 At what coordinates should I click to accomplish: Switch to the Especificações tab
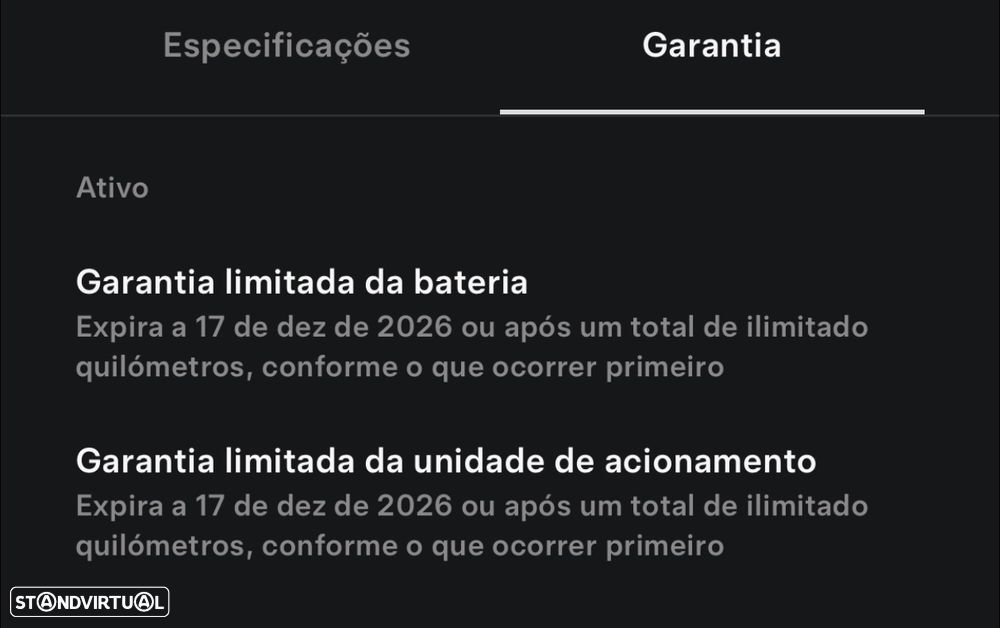coord(286,46)
